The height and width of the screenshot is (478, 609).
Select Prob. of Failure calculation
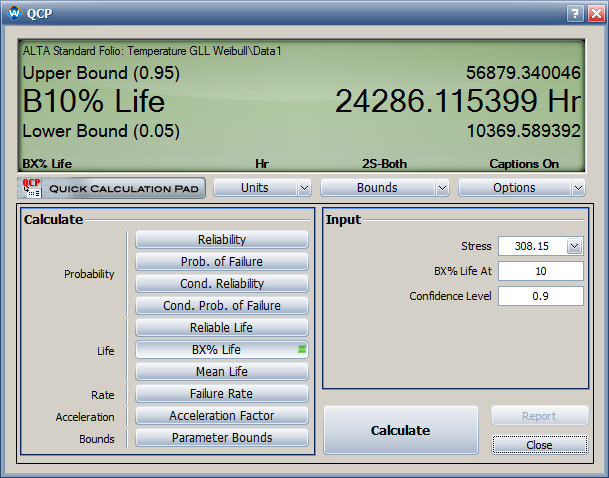coord(221,262)
